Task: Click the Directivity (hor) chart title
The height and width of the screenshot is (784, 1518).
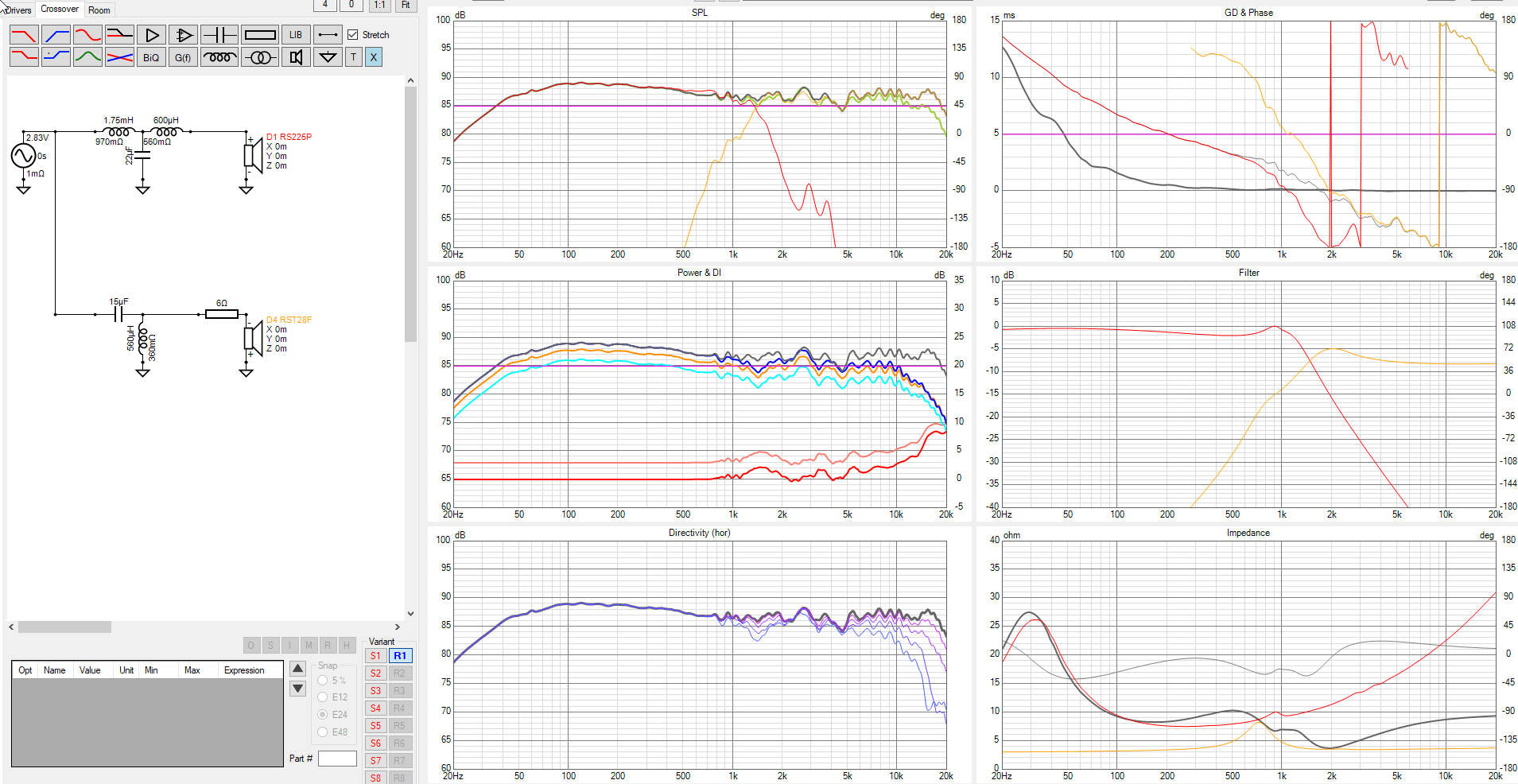Action: pyautogui.click(x=699, y=533)
